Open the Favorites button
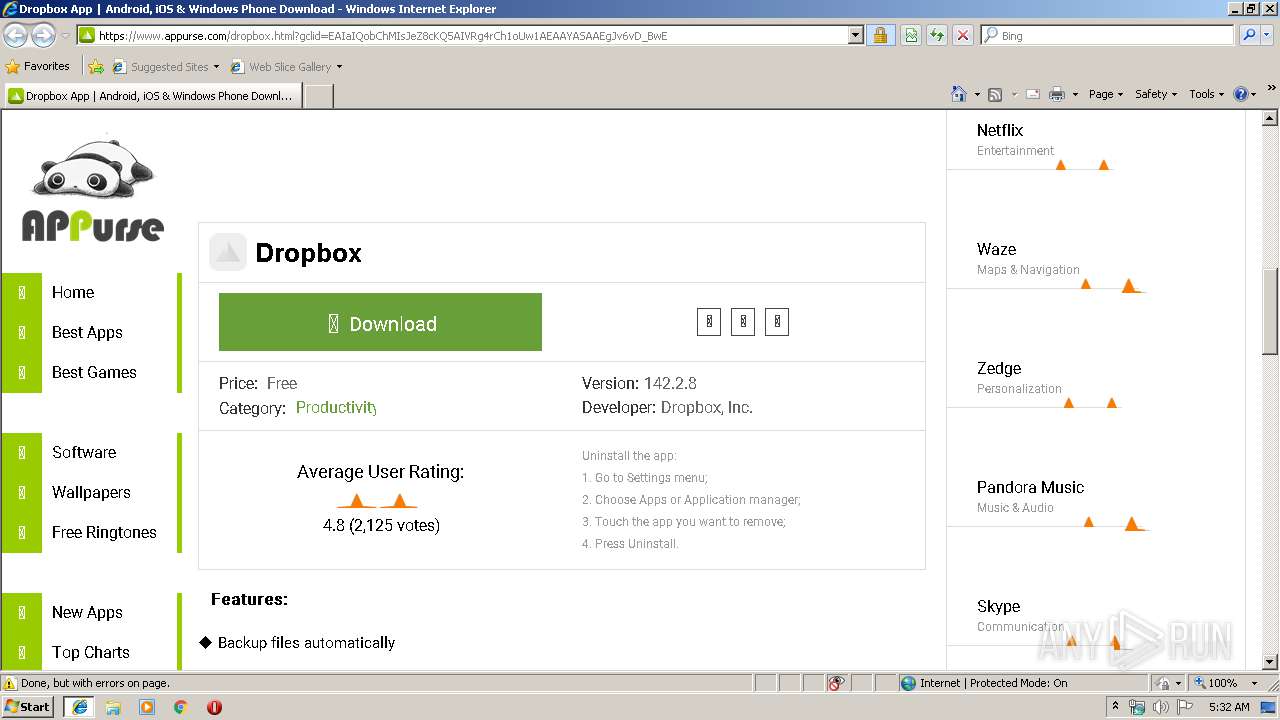The width and height of the screenshot is (1280, 720). pyautogui.click(x=38, y=66)
